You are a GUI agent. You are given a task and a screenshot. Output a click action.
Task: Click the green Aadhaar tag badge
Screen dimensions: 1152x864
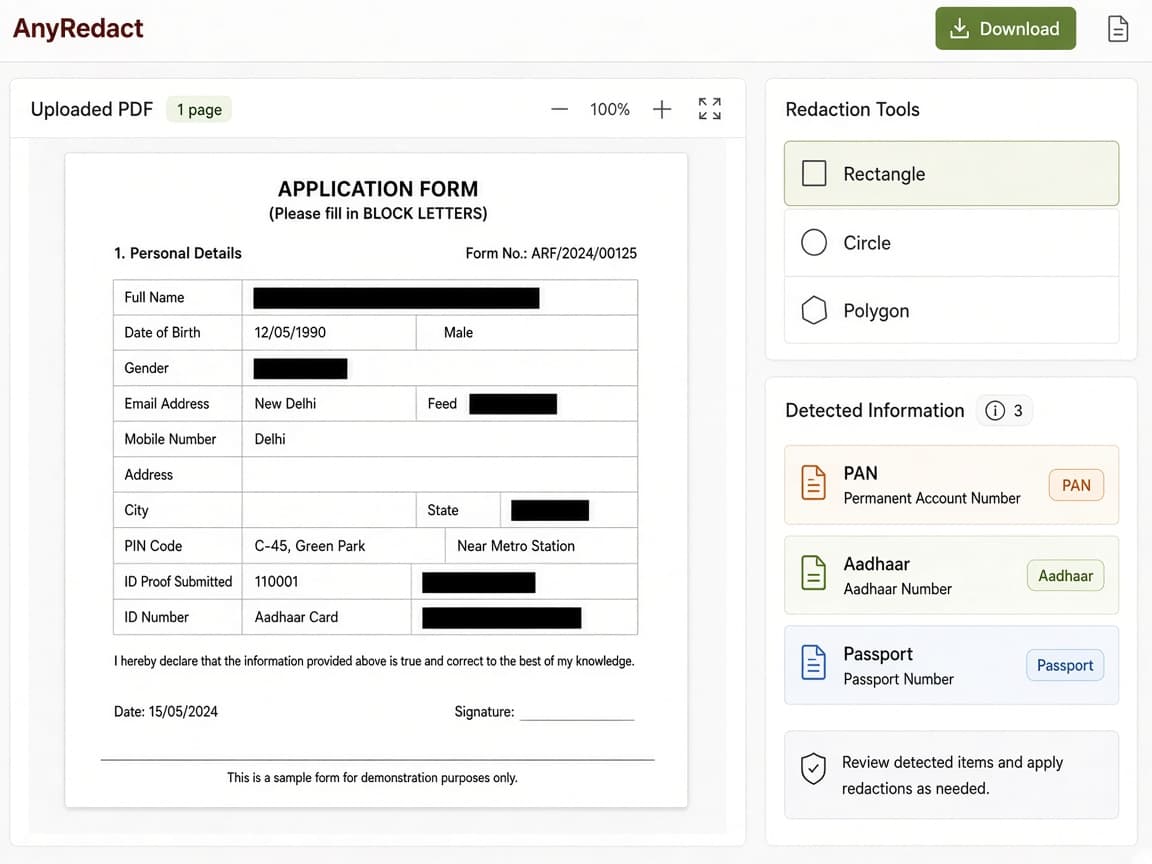click(x=1065, y=575)
